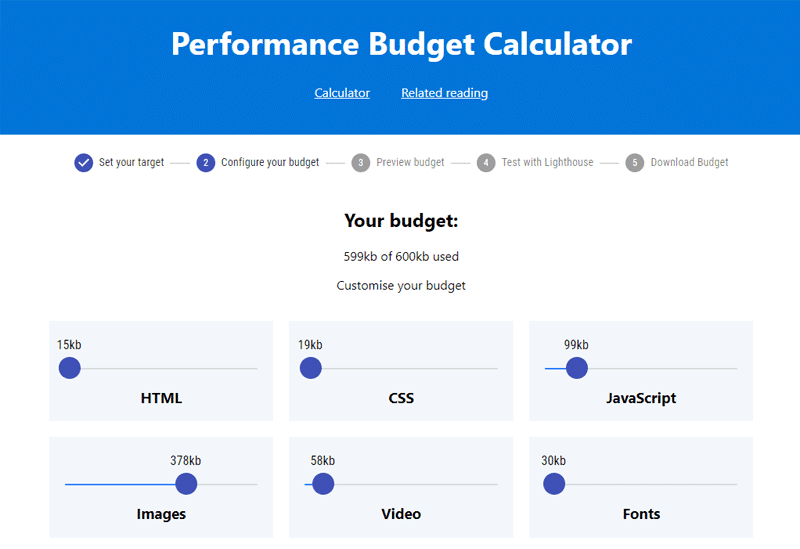Viewport: 800px width, 549px height.
Task: Click the checkmark icon for Set your target
Action: pos(84,162)
